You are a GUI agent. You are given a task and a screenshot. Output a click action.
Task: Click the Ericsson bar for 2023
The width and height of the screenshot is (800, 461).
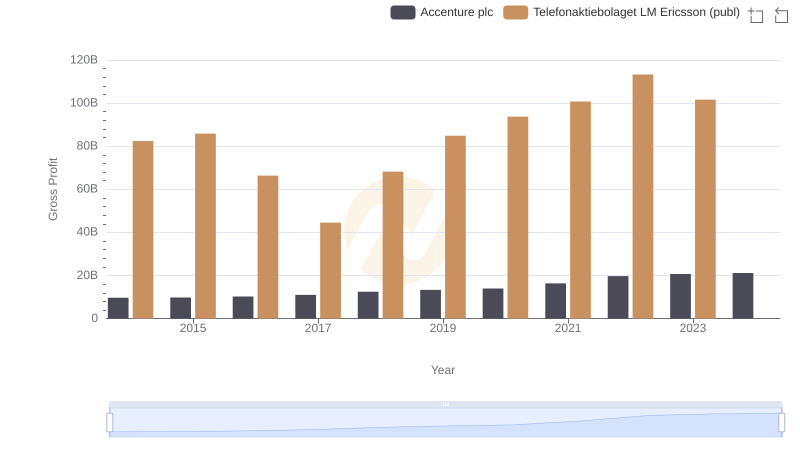(x=705, y=209)
